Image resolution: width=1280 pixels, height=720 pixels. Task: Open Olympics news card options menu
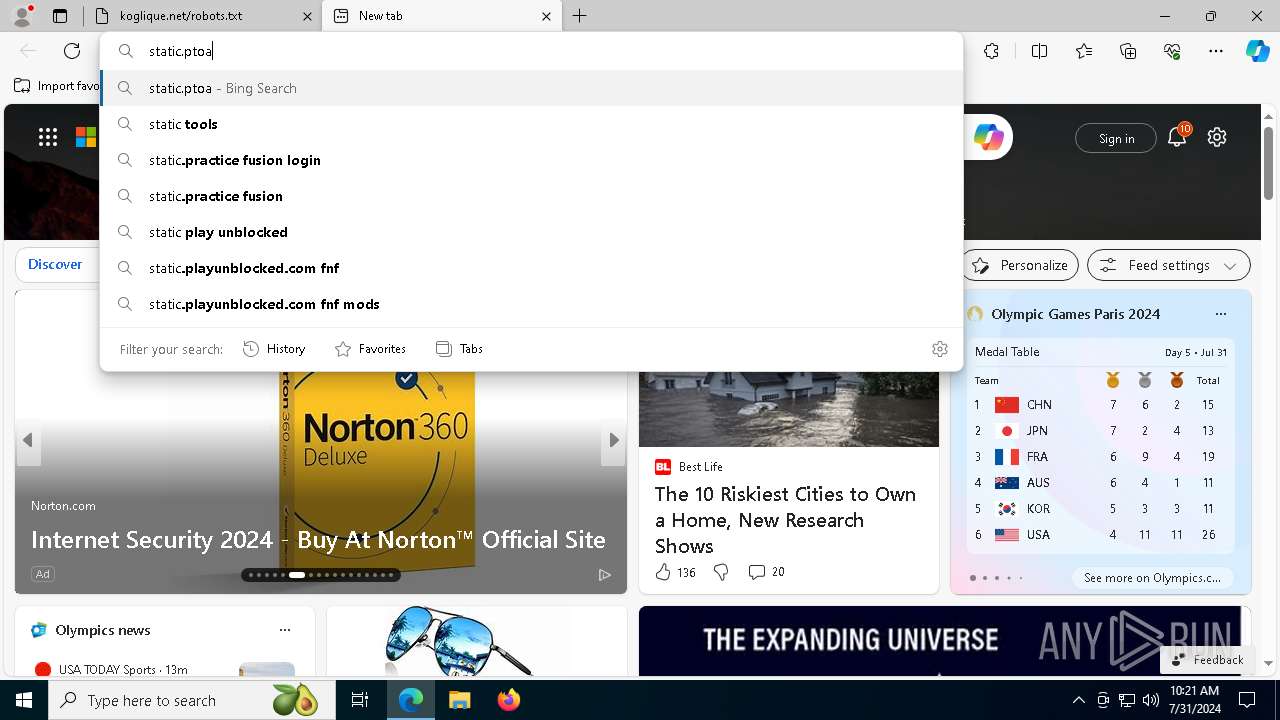[285, 630]
